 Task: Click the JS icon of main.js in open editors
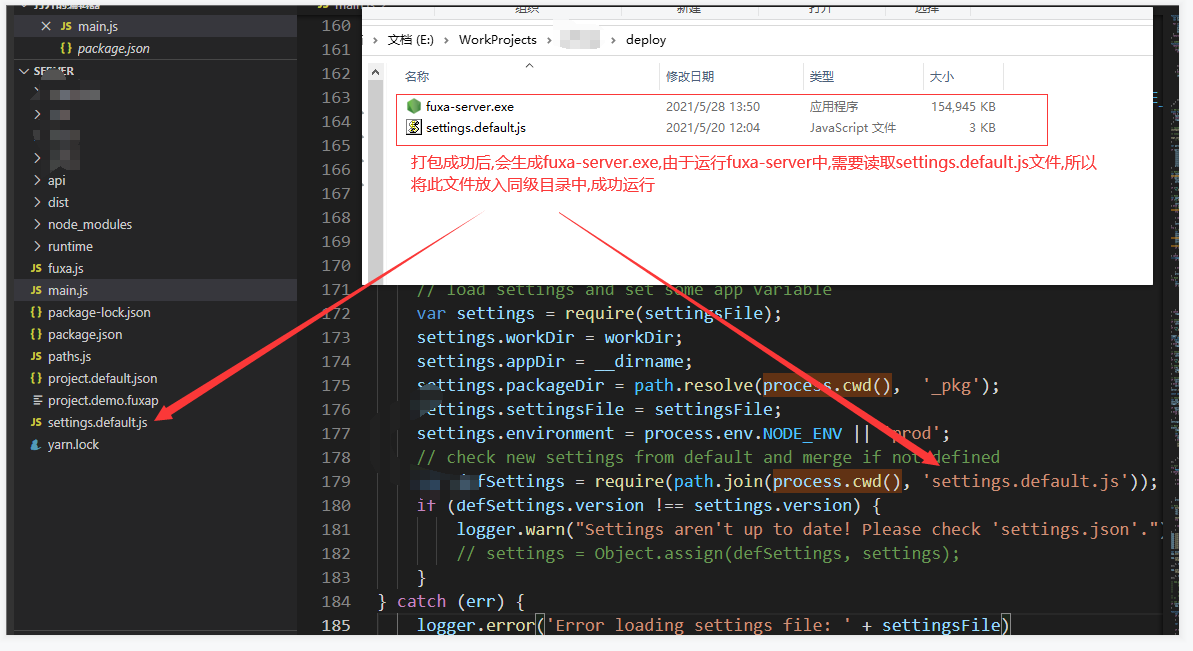point(66,26)
